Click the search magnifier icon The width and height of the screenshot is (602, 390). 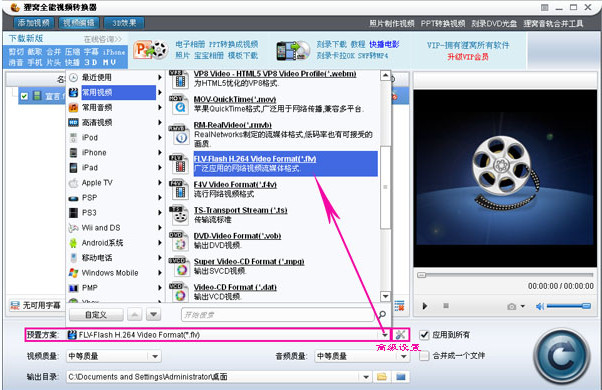(x=382, y=315)
